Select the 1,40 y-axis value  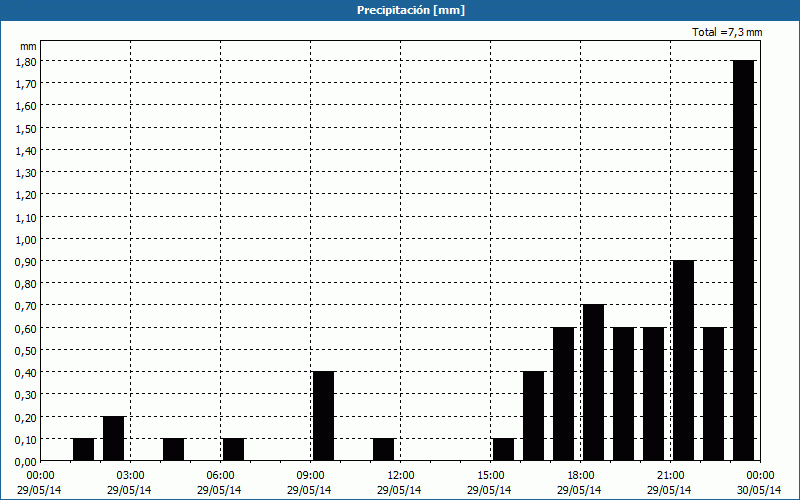[x=26, y=150]
